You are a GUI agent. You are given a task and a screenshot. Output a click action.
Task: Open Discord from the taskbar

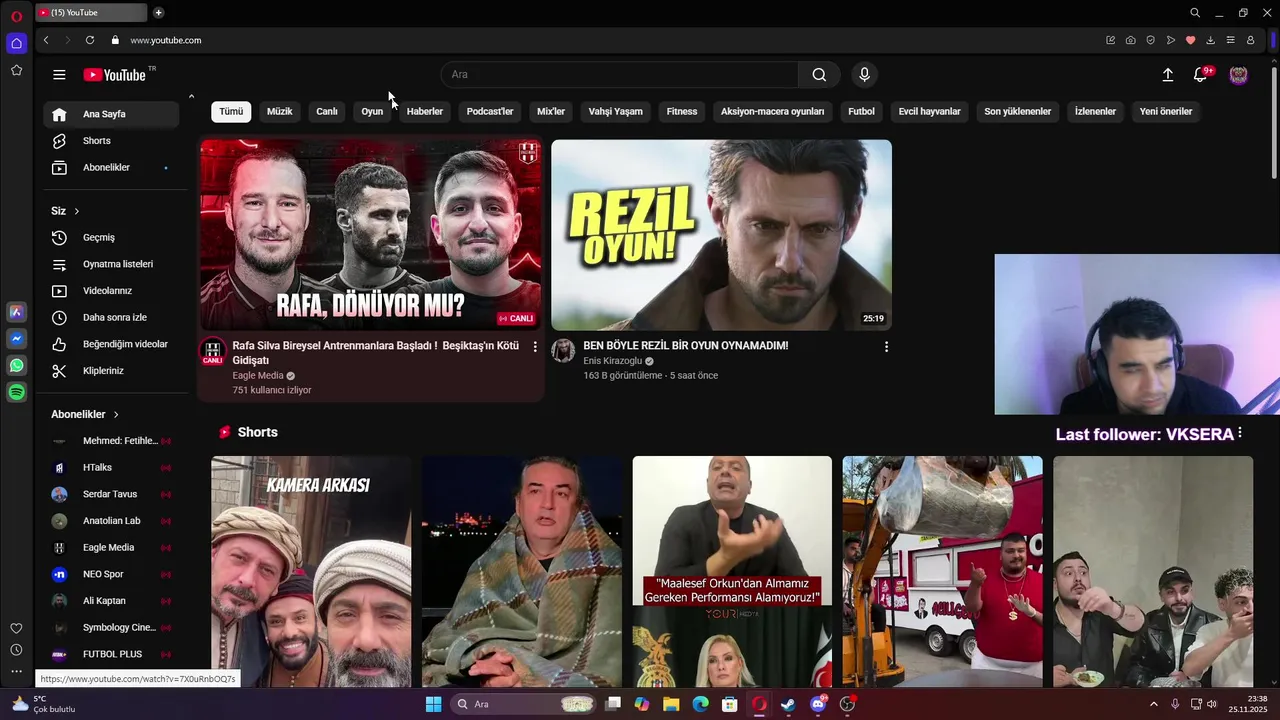(818, 704)
